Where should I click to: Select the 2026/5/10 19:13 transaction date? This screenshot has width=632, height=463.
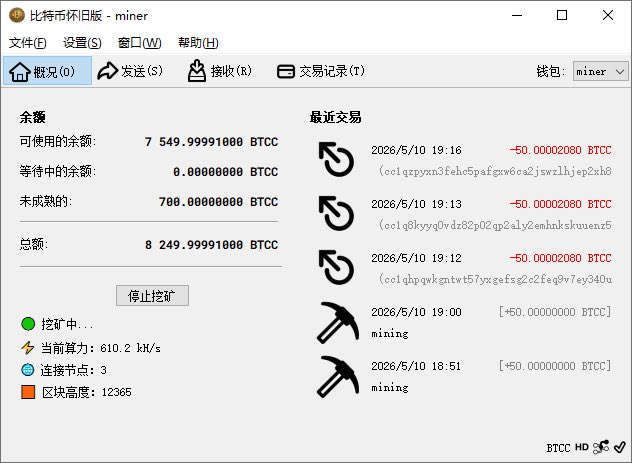point(416,204)
